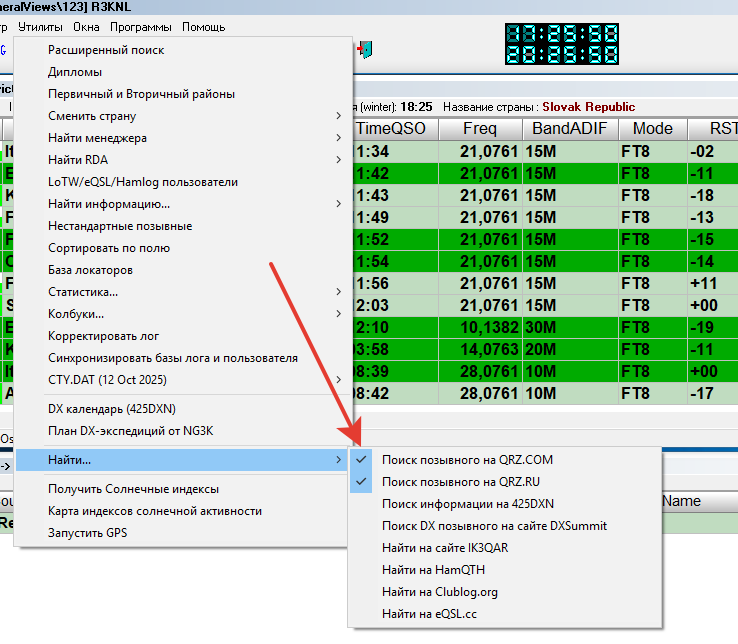Expand the Найти RDA submenu

tap(184, 160)
